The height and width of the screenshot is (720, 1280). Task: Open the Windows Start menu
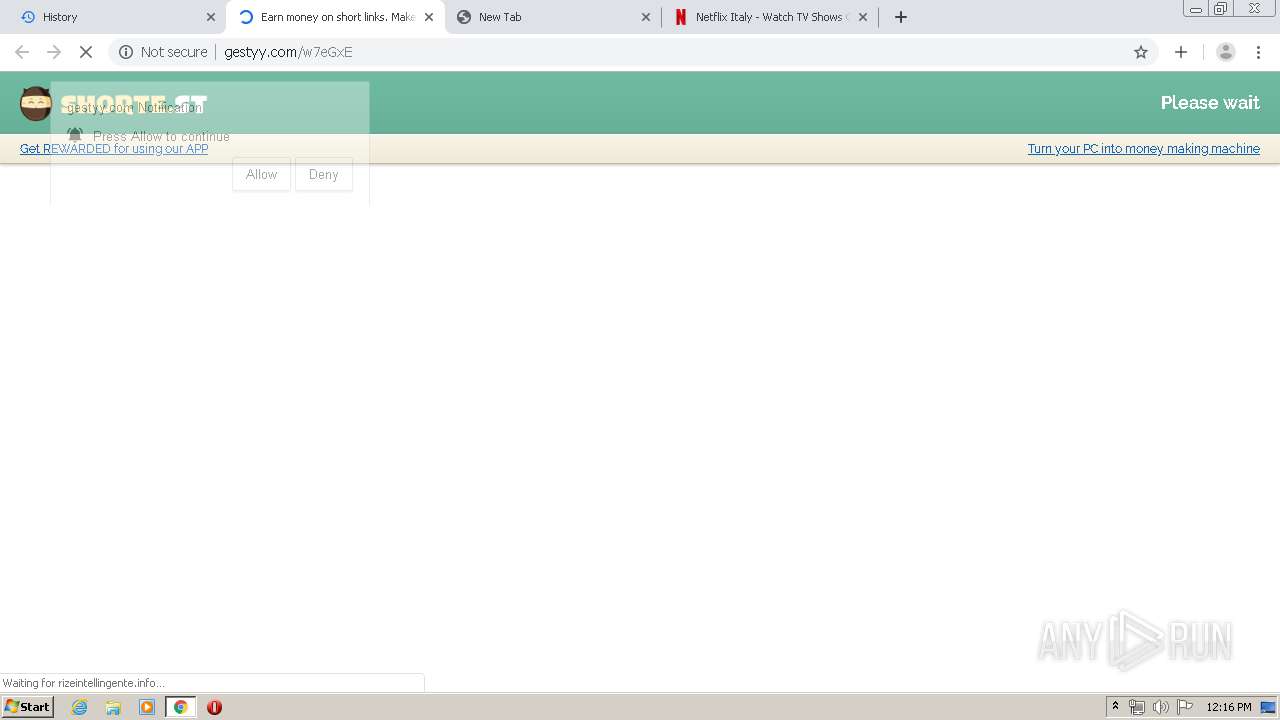pyautogui.click(x=27, y=707)
